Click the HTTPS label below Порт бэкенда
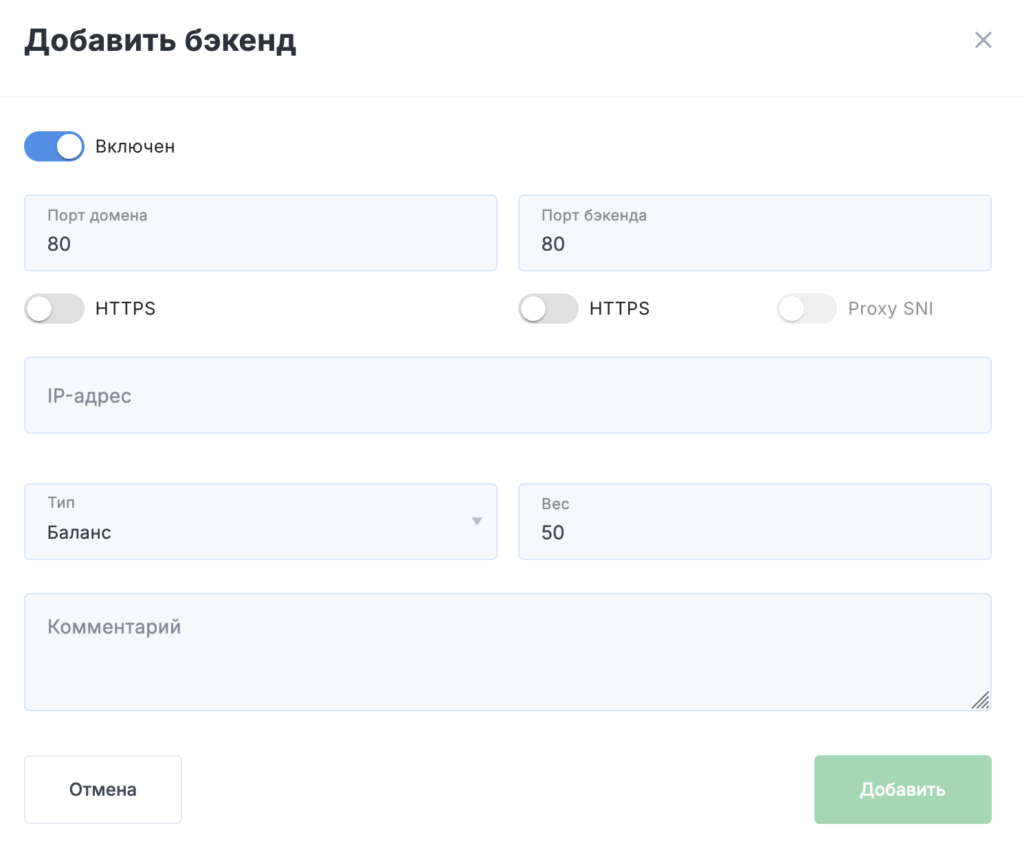Viewport: 1024px width, 848px height. 619,309
